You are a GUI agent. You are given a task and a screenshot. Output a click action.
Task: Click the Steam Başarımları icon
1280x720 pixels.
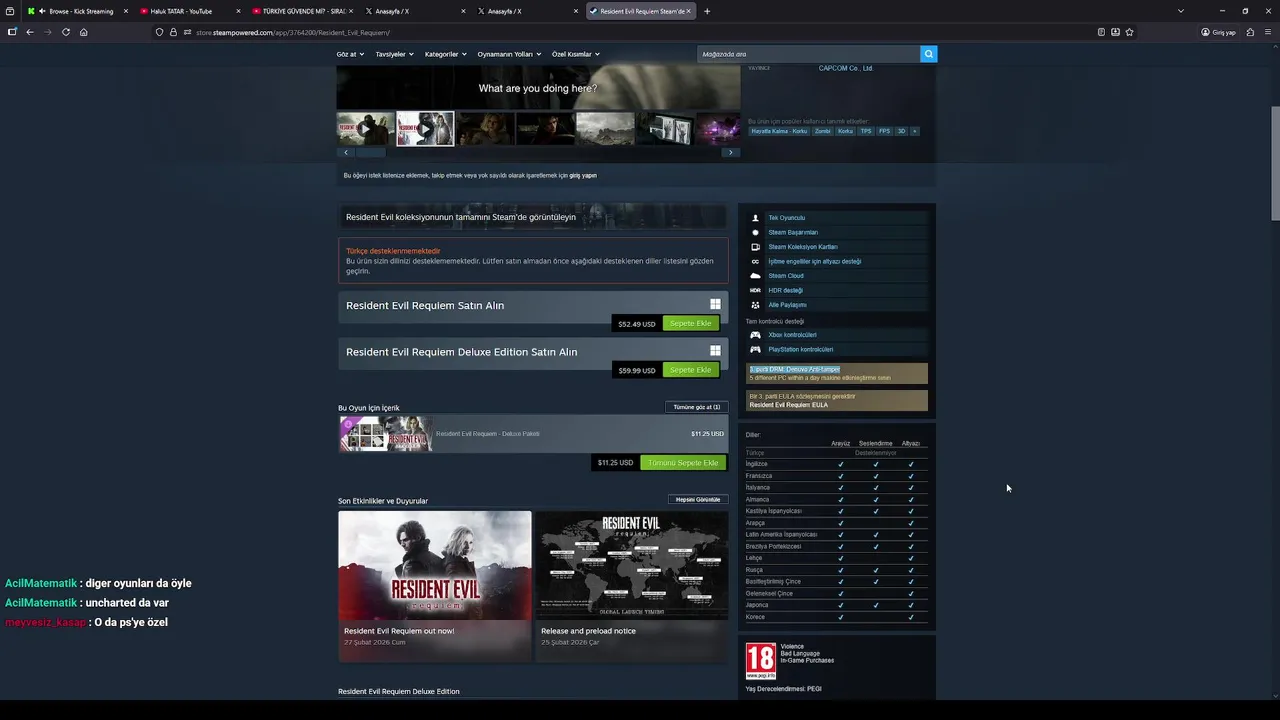(x=756, y=232)
